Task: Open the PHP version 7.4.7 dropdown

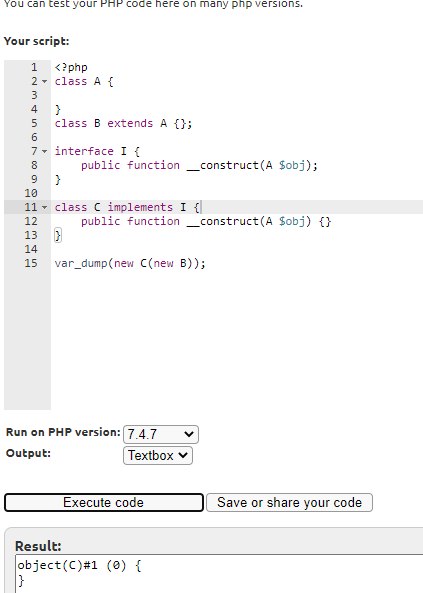Action: 161,434
